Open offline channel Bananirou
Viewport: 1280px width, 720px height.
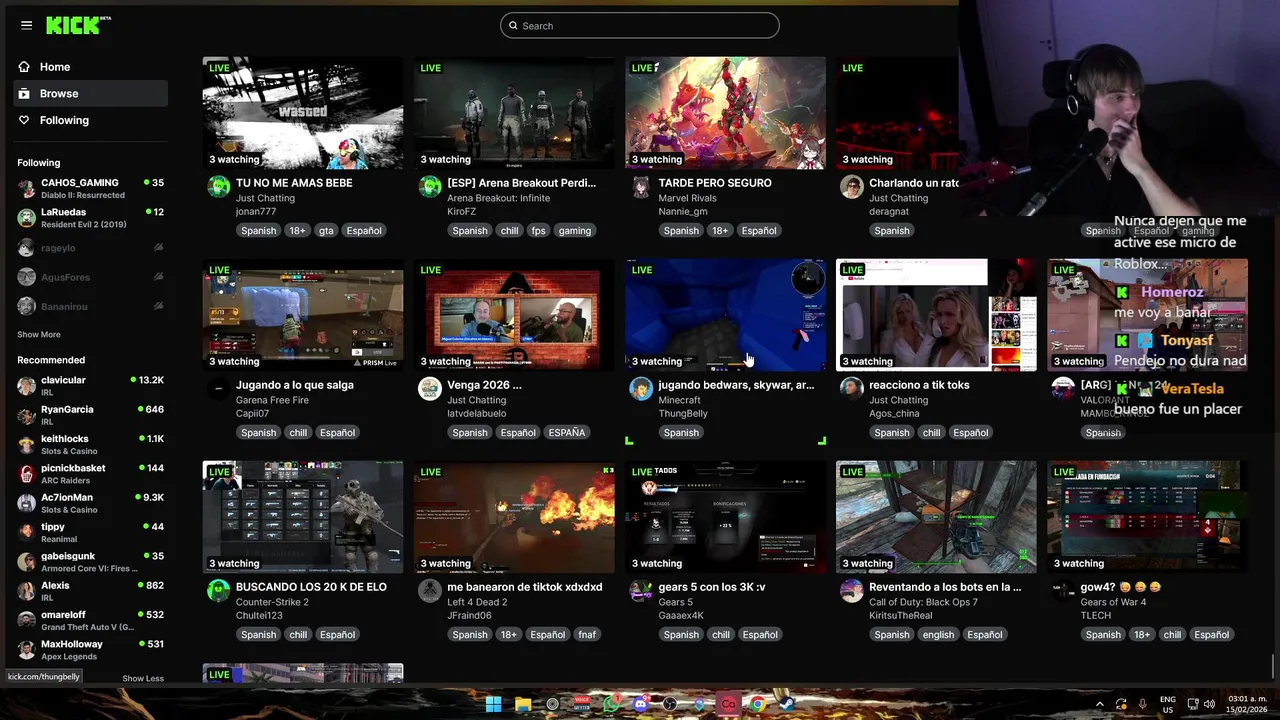(91, 306)
